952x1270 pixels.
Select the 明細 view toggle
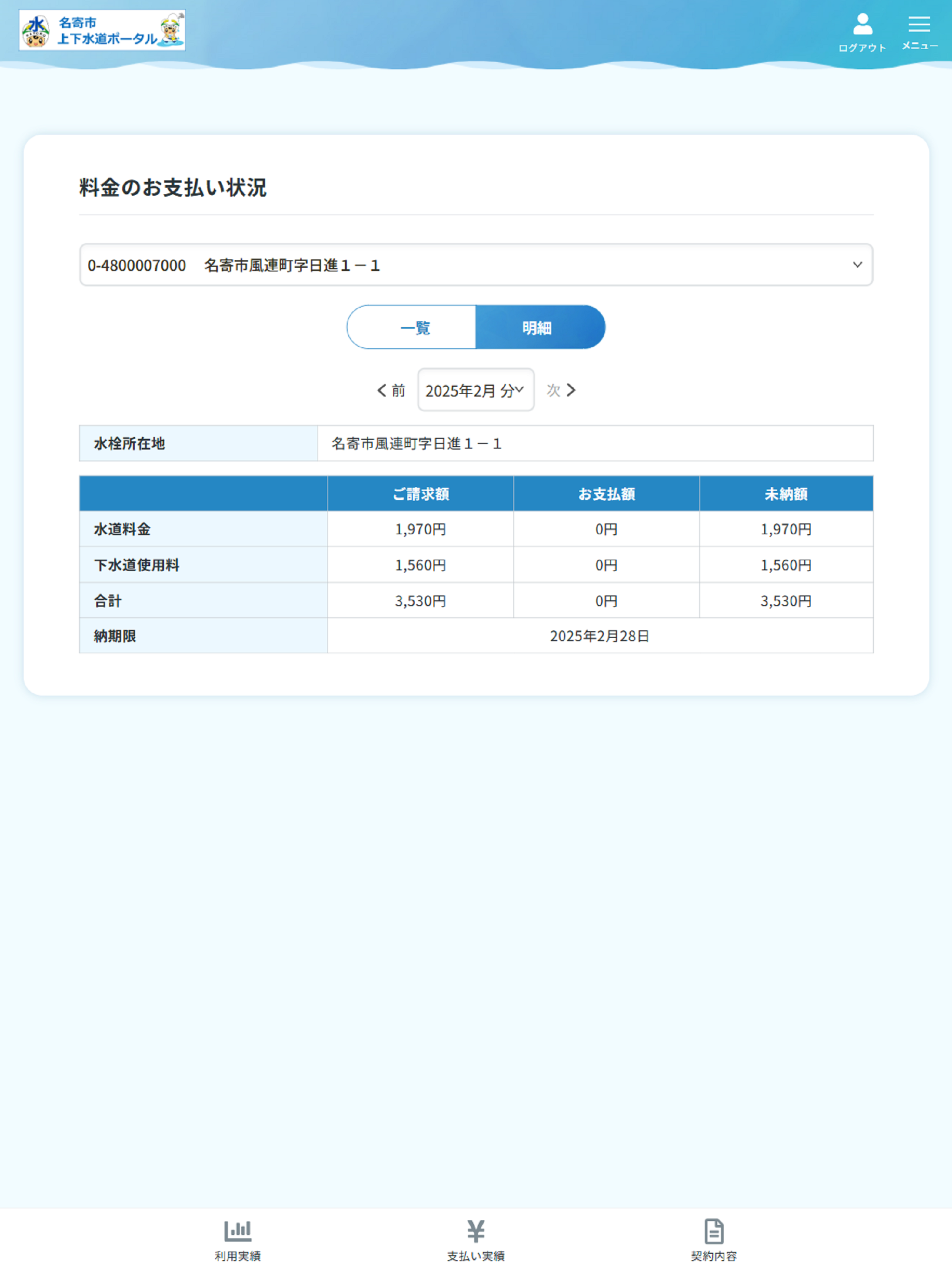[540, 327]
